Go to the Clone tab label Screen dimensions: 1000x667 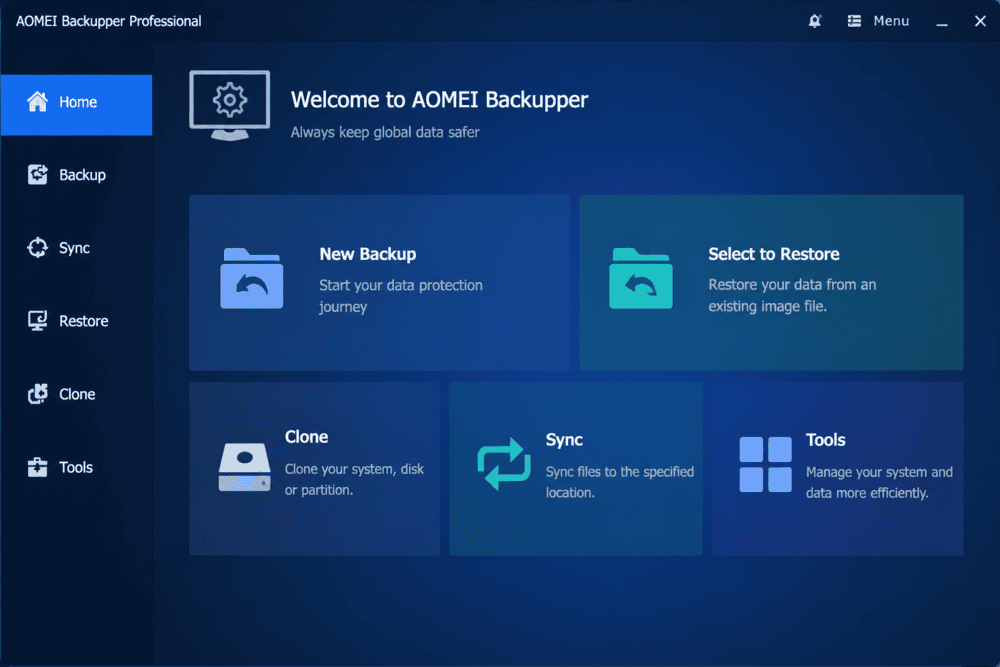[x=77, y=394]
